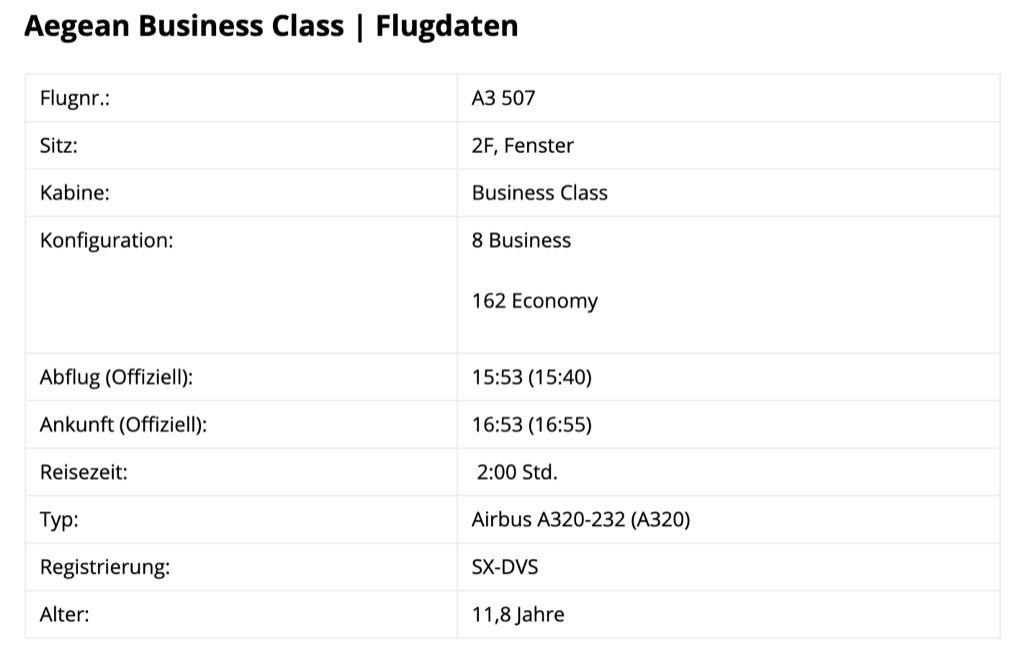Click the "Aegean Business Class | Flugdaten" heading
The width and height of the screenshot is (1024, 656).
[271, 27]
